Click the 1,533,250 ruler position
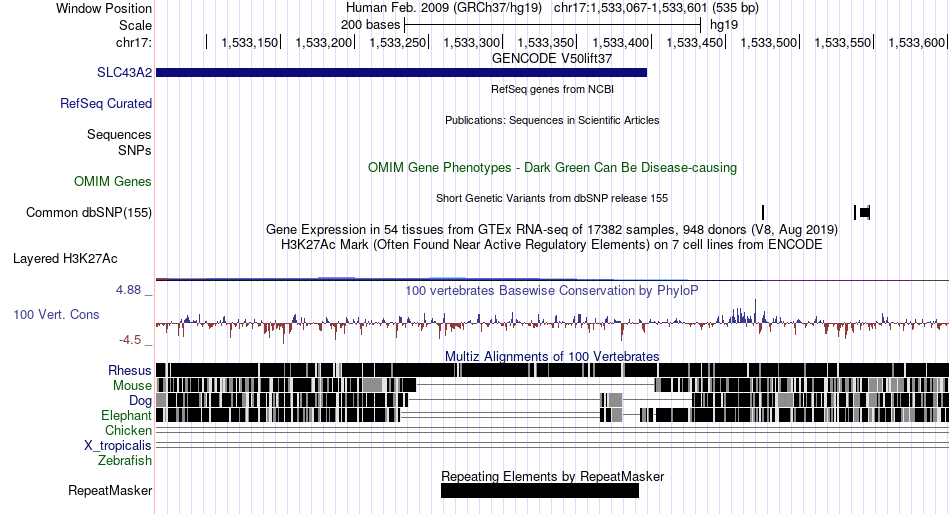Viewport: 950px width, 514px height. click(x=397, y=42)
